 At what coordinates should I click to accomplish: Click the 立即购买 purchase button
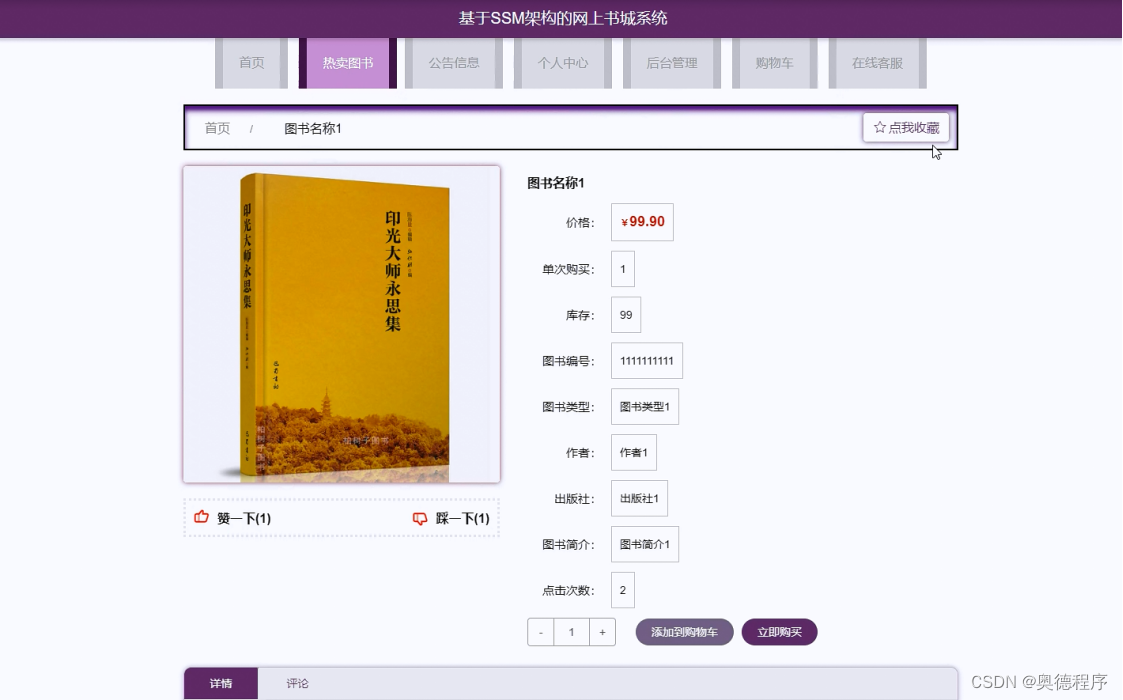click(779, 631)
